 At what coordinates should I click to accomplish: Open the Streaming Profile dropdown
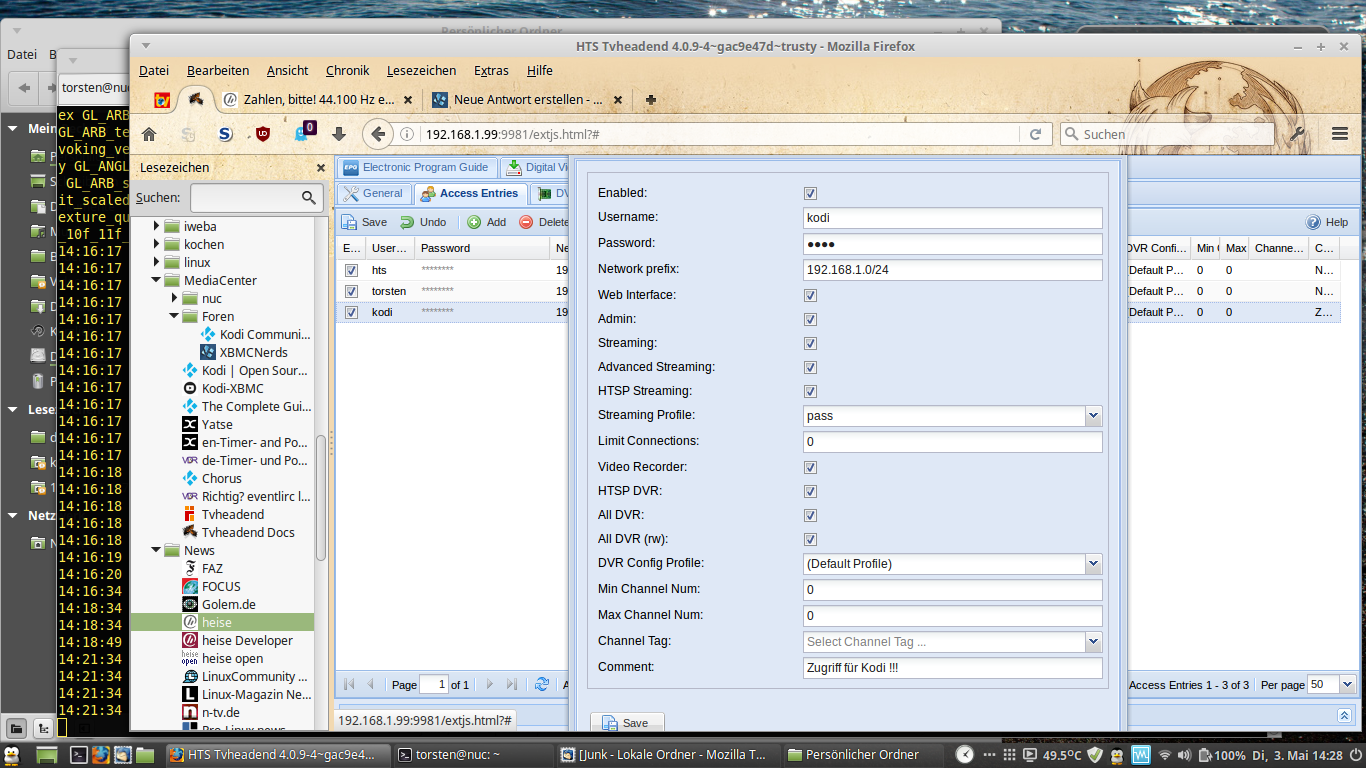click(1093, 415)
